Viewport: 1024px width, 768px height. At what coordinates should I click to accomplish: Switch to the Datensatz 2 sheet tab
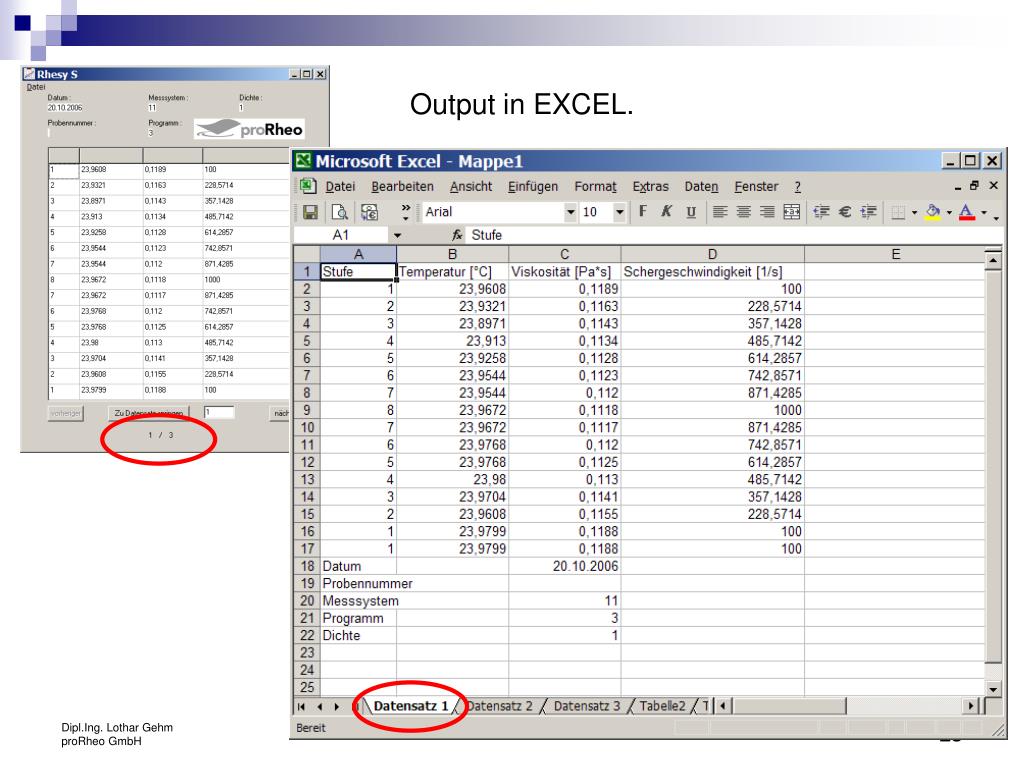point(500,706)
